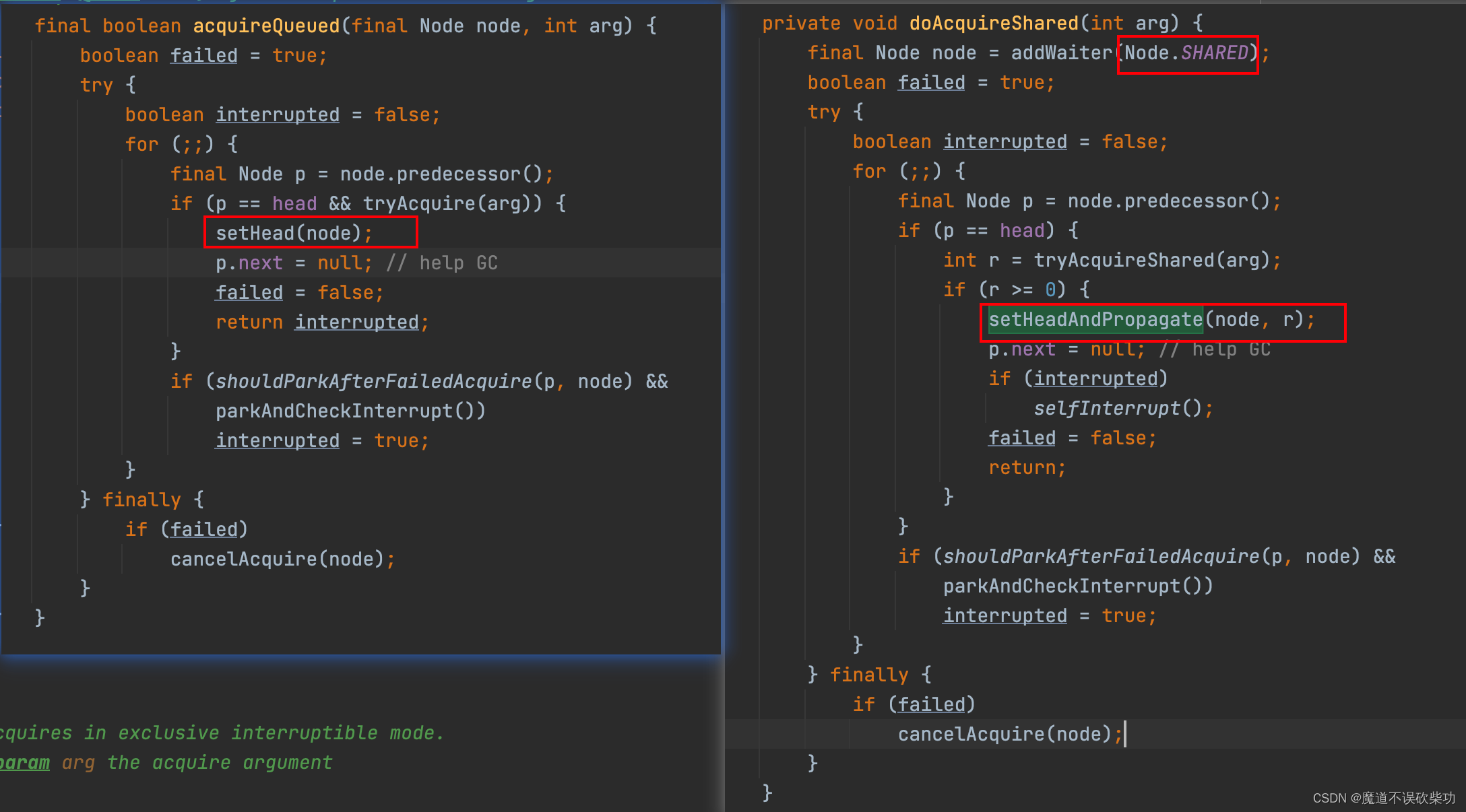The height and width of the screenshot is (812, 1466).
Task: Click the 'int r' variable declaration
Action: point(971,260)
